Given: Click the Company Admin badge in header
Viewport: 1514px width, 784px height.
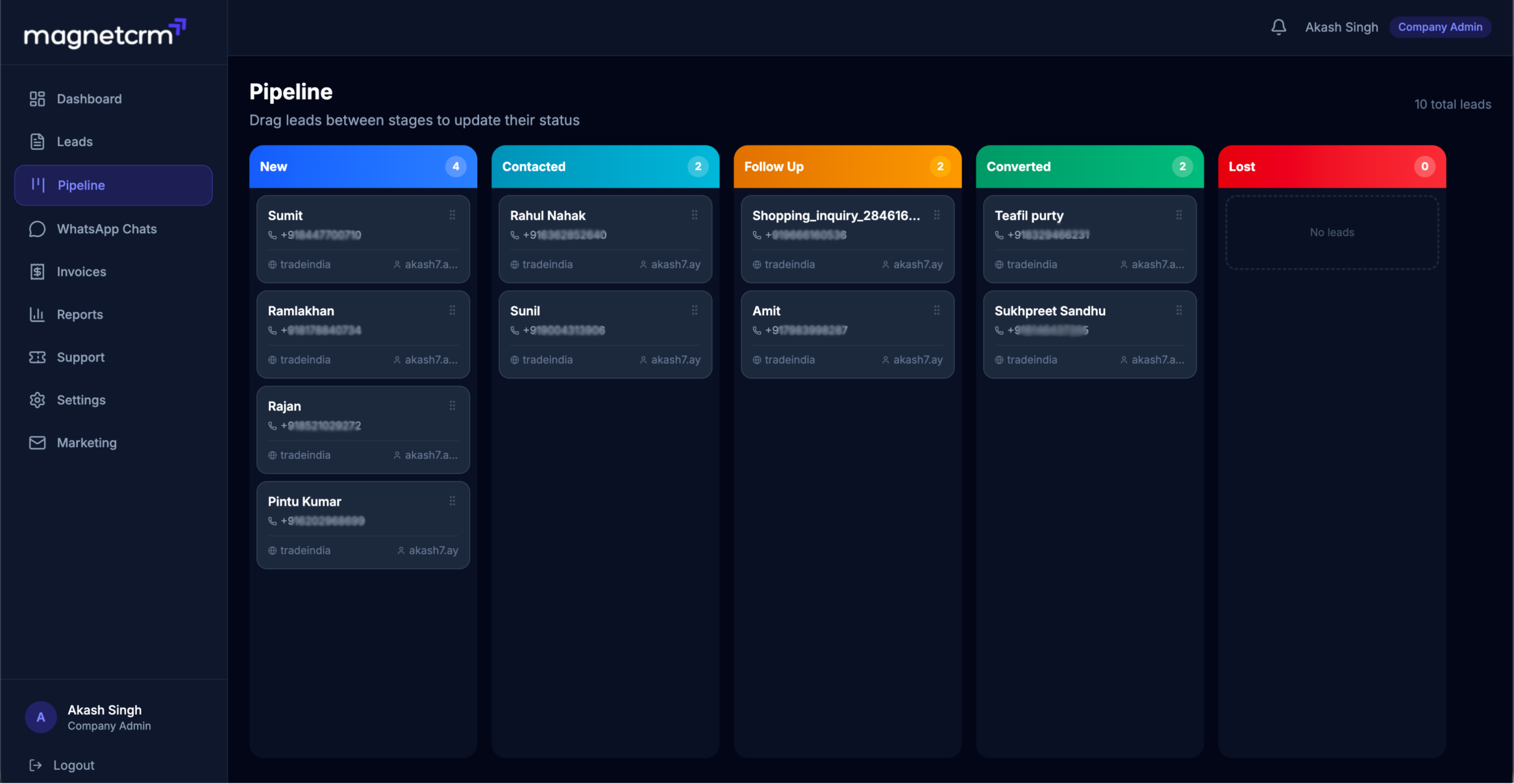Looking at the screenshot, I should (1439, 27).
